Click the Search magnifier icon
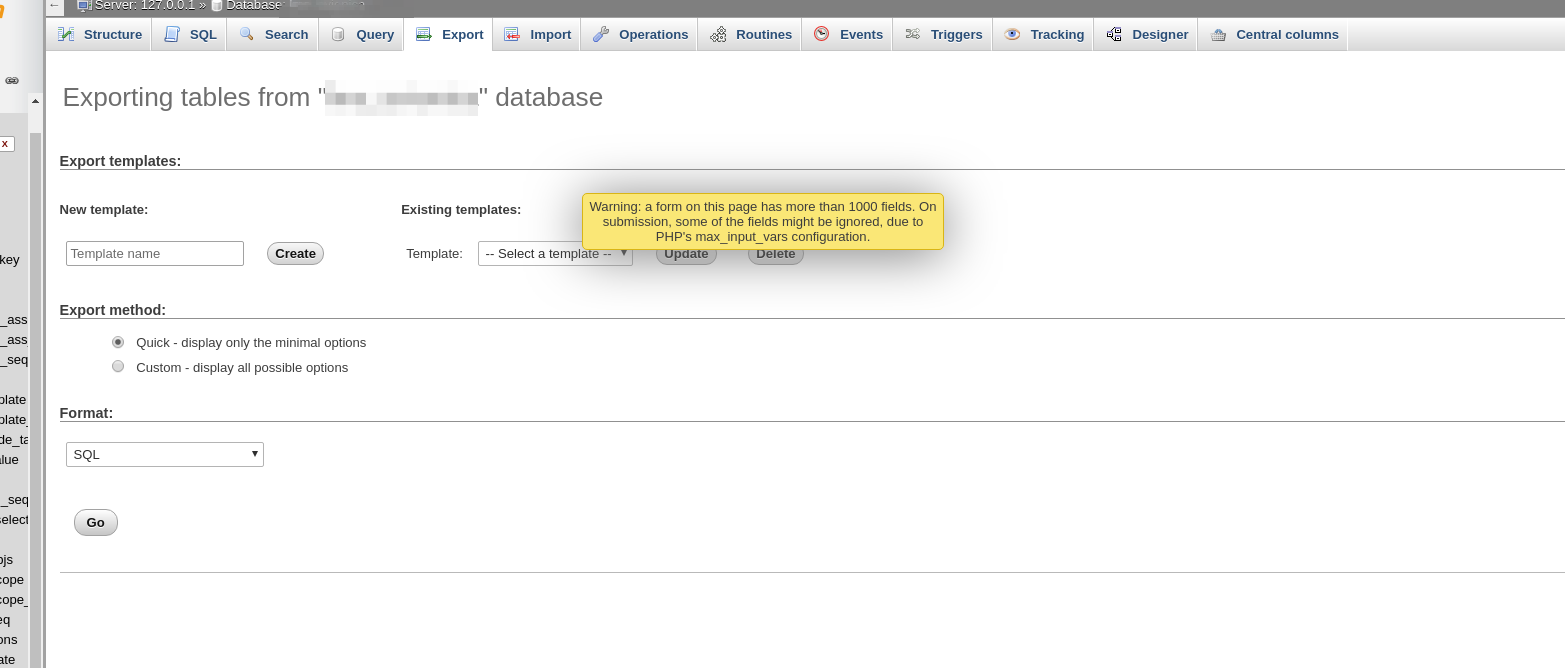Image resolution: width=1565 pixels, height=668 pixels. 247,34
